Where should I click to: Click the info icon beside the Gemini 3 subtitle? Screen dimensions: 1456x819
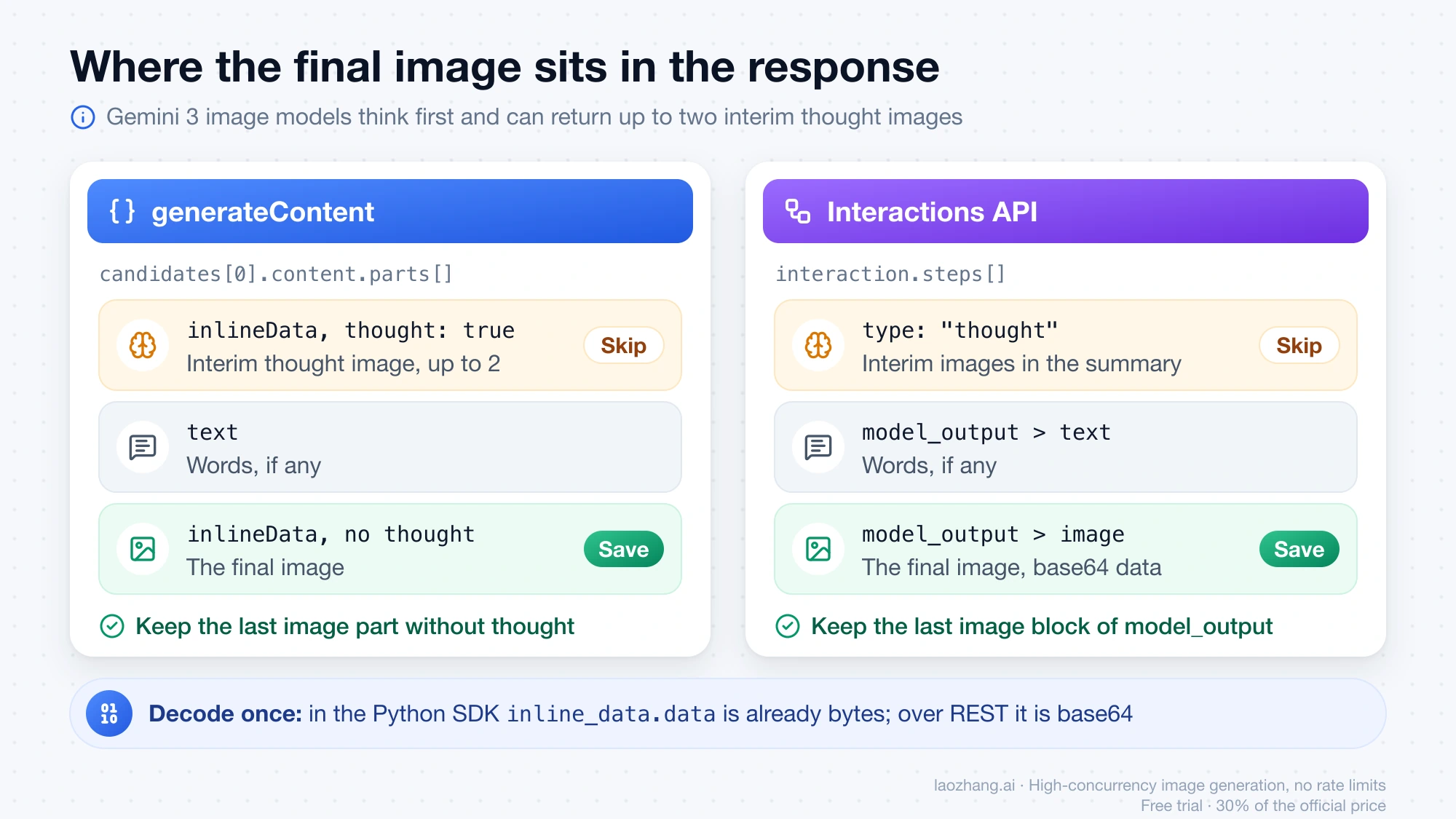coord(83,117)
